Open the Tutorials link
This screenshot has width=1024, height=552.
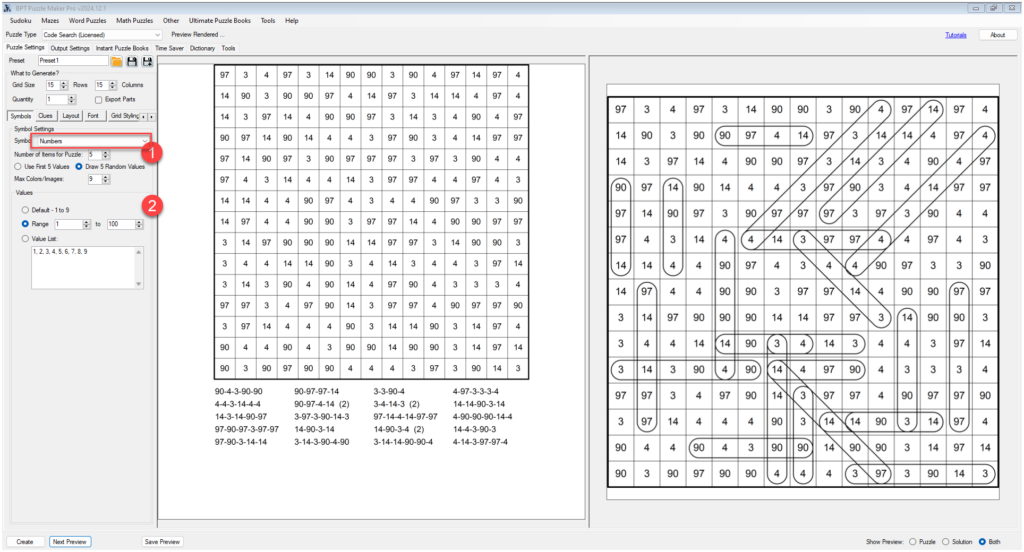point(956,35)
